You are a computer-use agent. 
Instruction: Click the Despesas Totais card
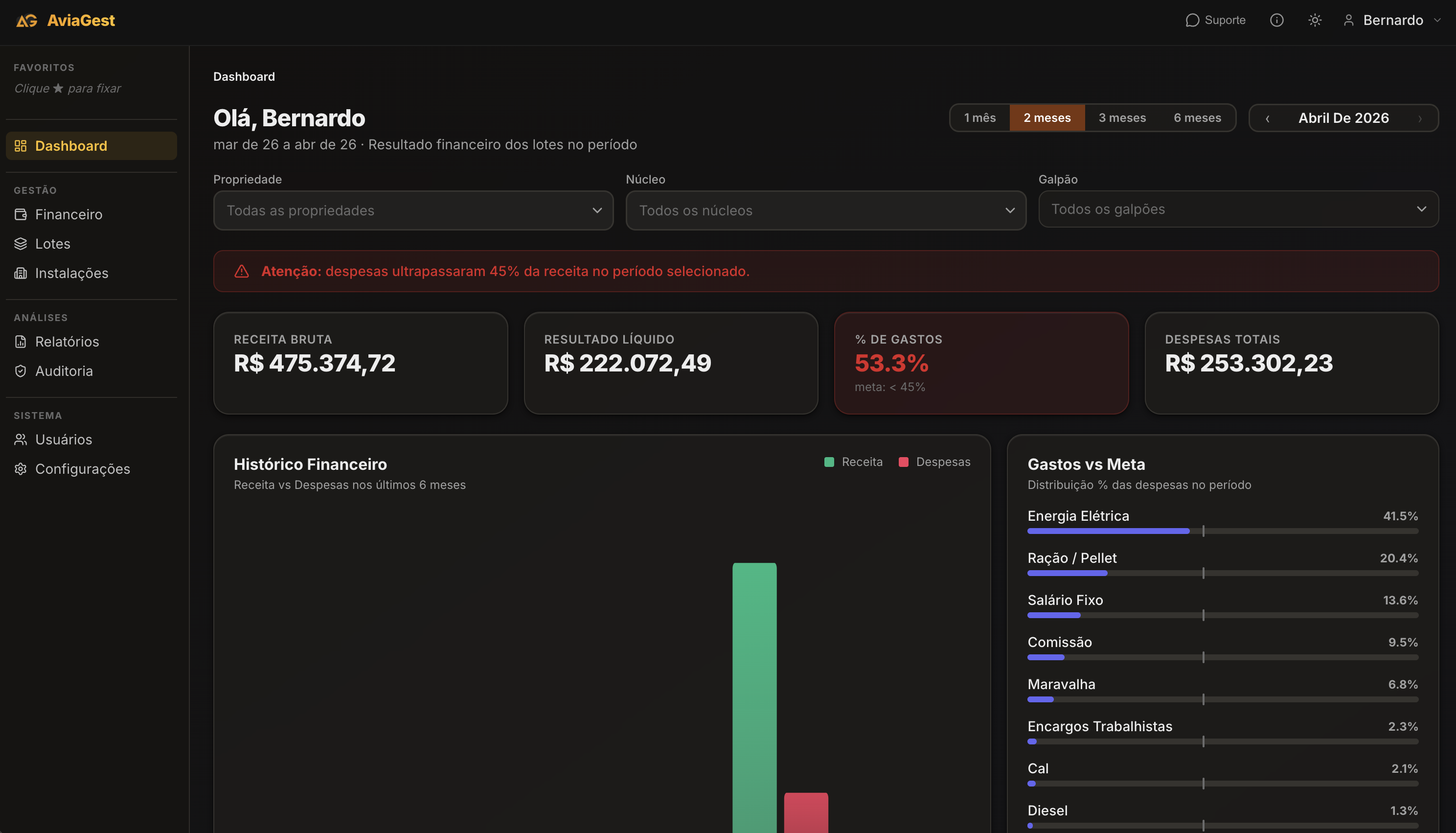click(x=1292, y=363)
